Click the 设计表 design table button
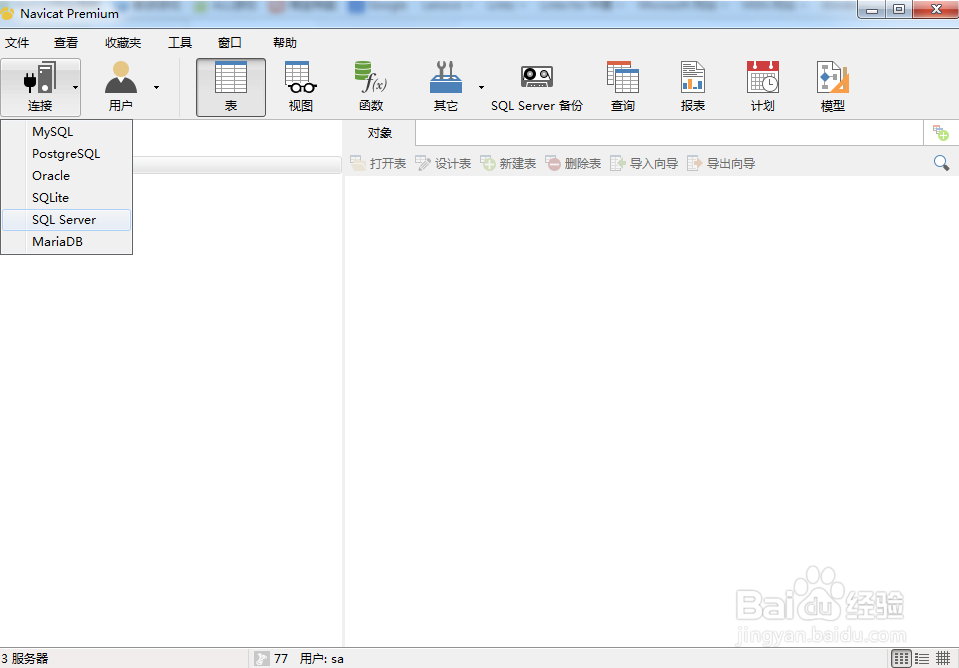Image resolution: width=959 pixels, height=668 pixels. [443, 163]
